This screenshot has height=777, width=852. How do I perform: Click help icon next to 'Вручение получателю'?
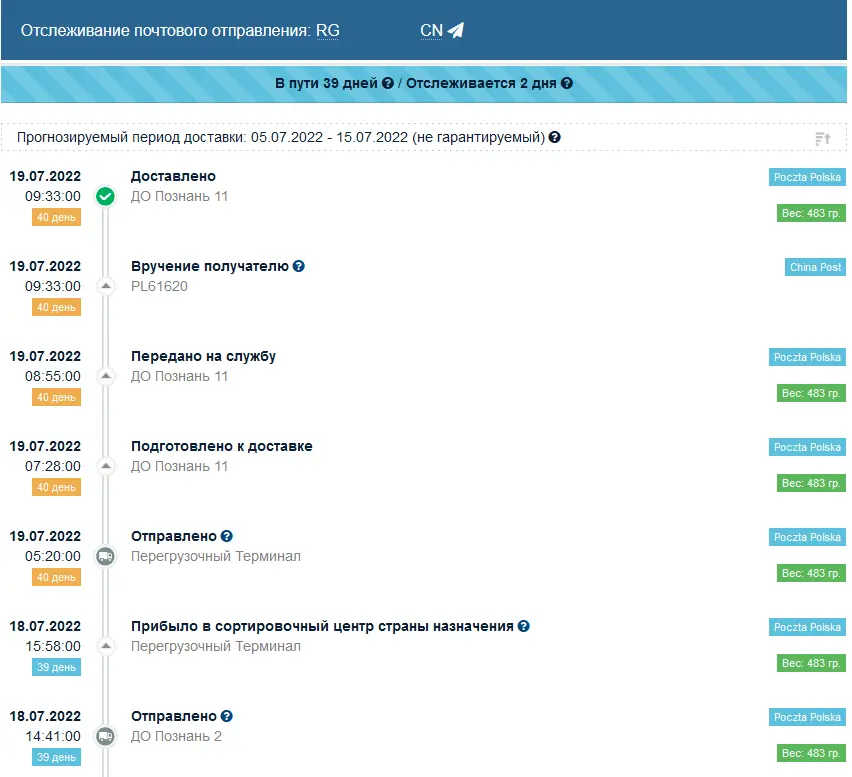tap(298, 266)
